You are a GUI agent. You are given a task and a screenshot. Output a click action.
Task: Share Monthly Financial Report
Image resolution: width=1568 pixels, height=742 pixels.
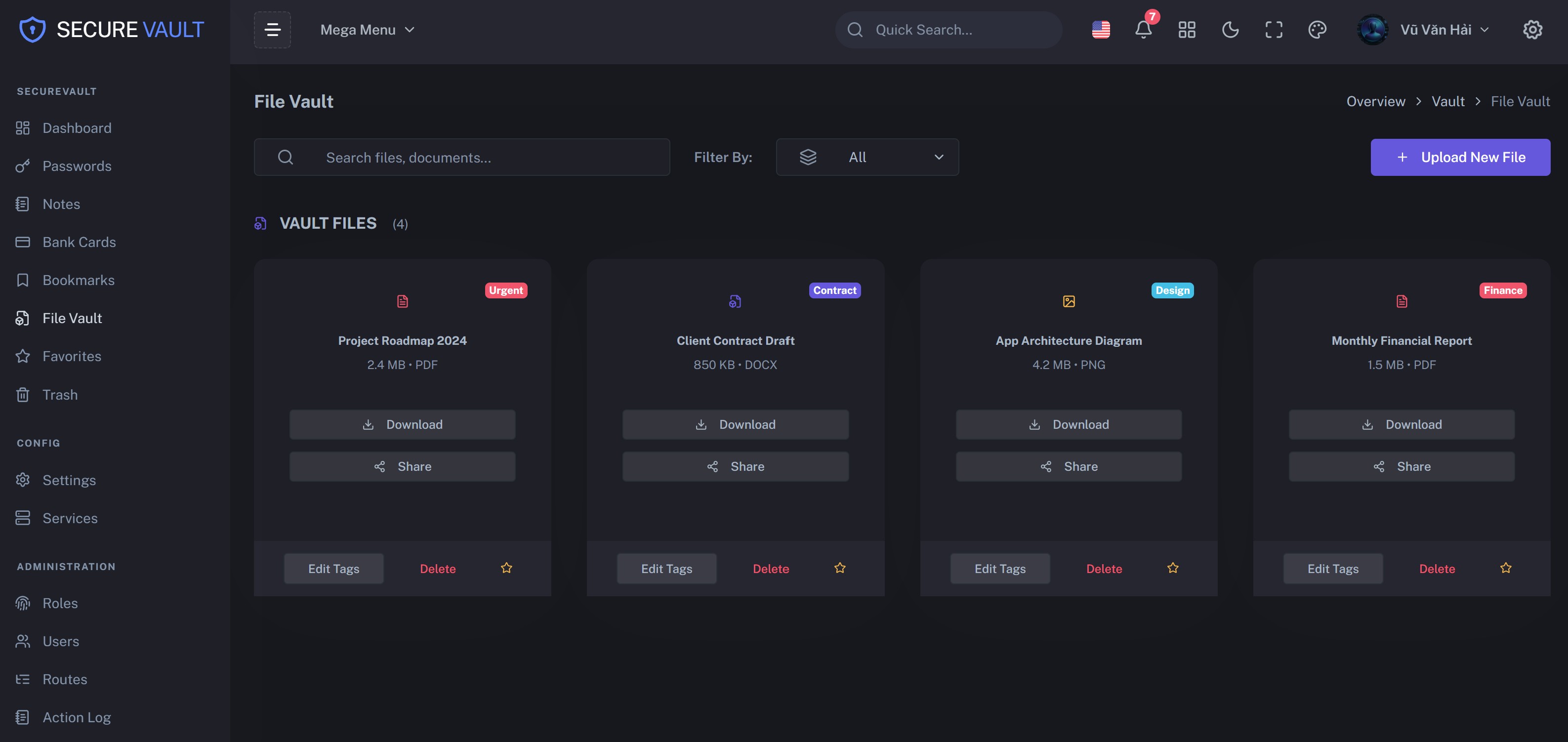(1401, 466)
